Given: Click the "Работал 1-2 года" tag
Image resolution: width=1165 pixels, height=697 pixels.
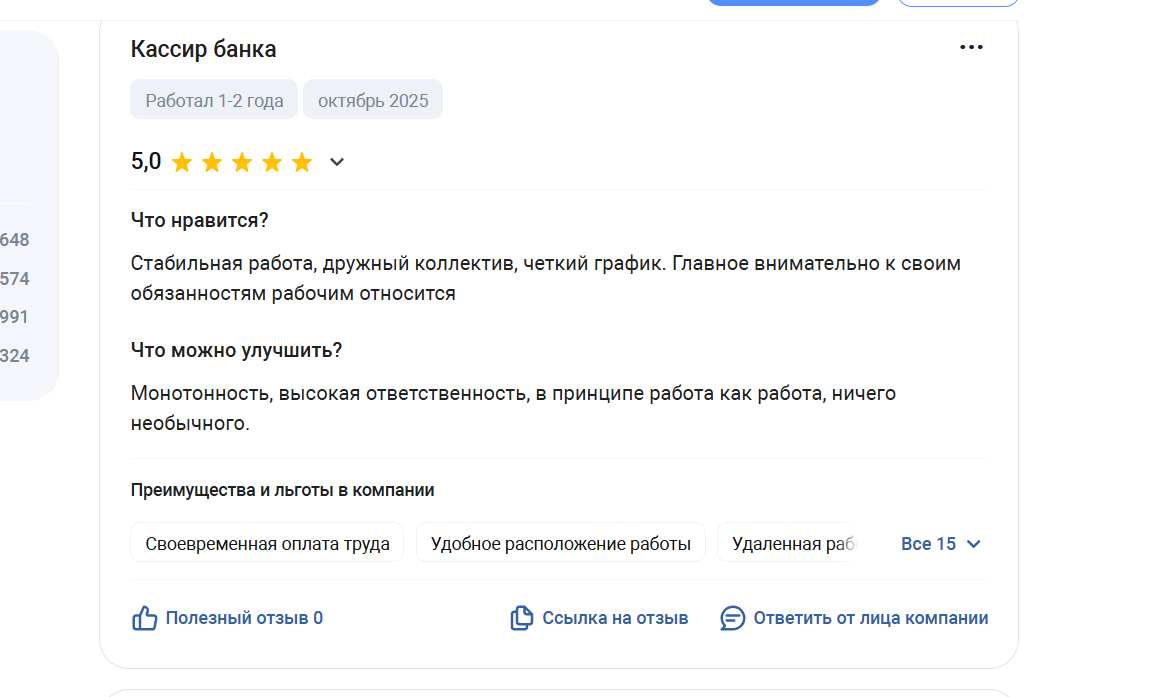Looking at the screenshot, I should [x=214, y=100].
